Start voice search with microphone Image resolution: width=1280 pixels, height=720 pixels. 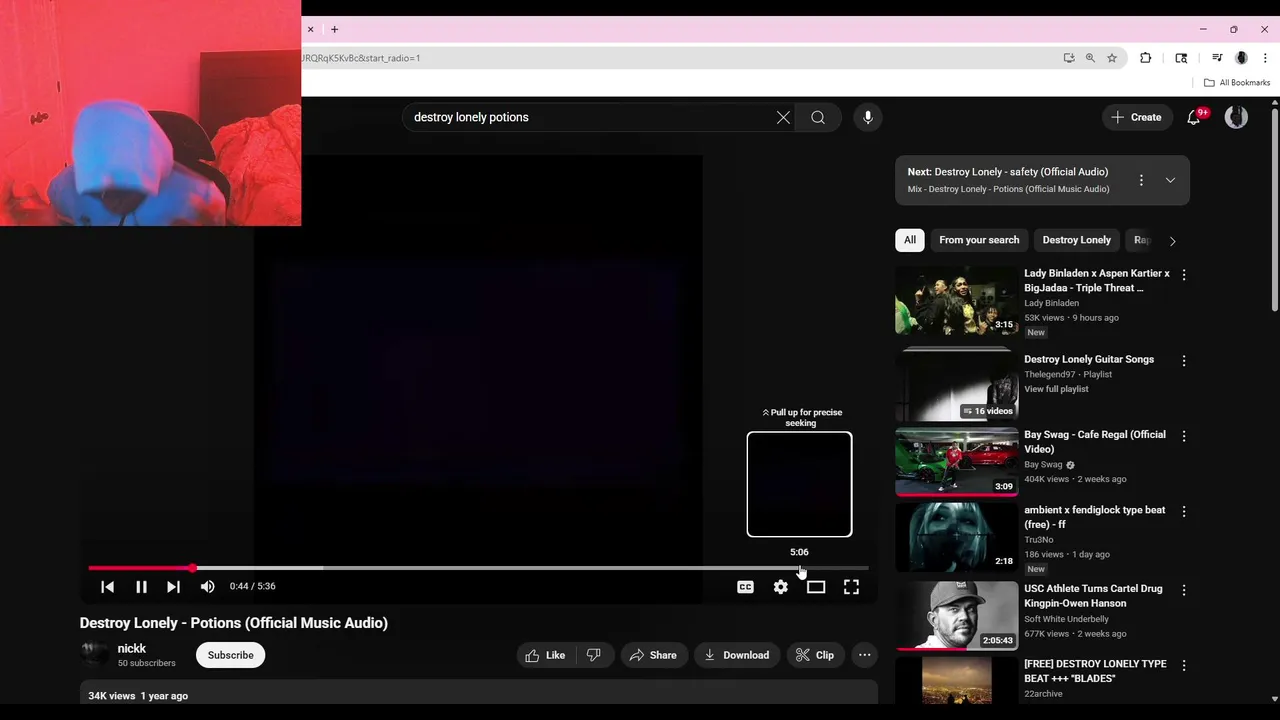coord(868,117)
